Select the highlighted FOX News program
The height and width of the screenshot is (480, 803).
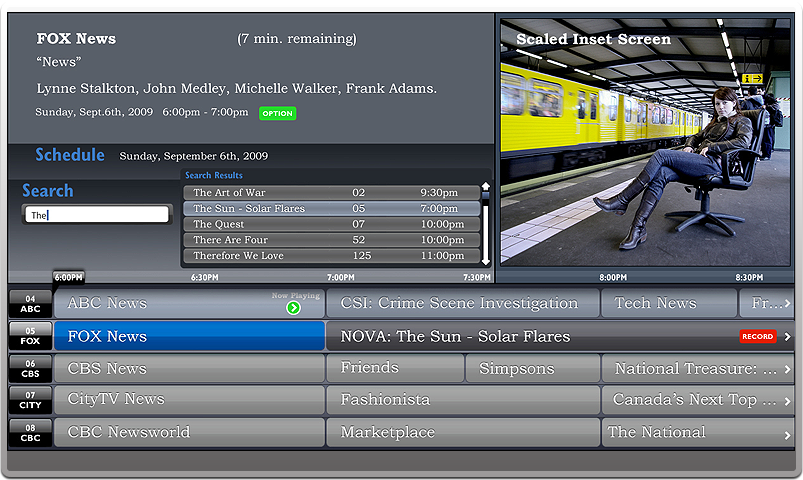click(x=189, y=336)
